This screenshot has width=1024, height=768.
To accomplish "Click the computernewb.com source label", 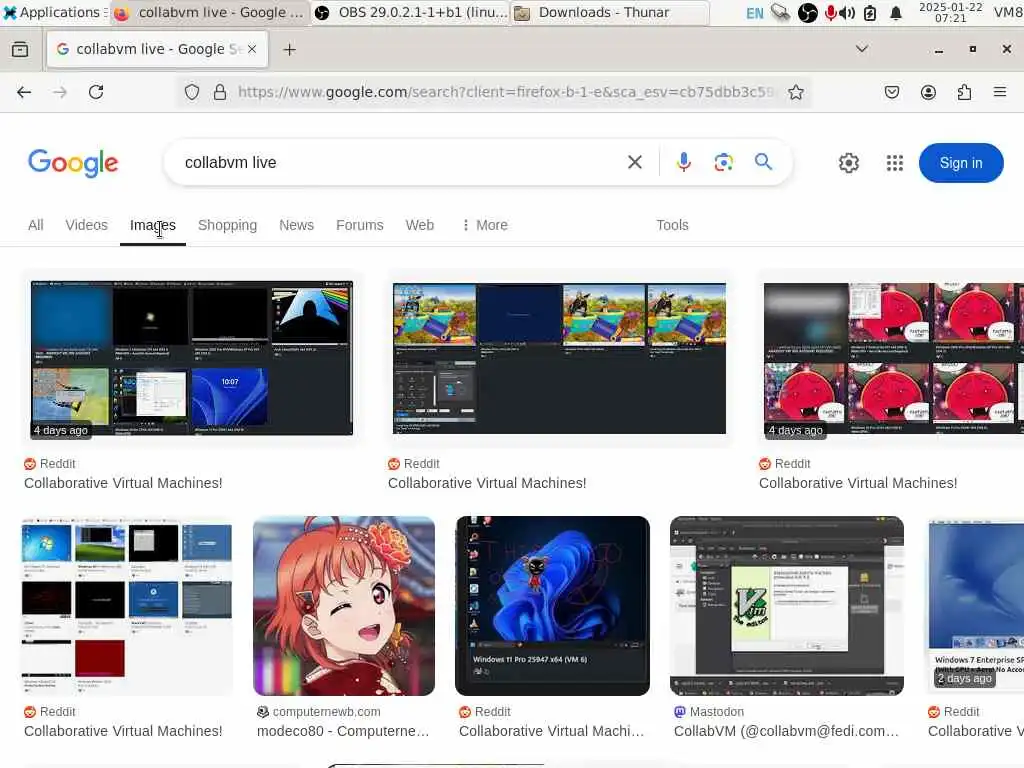I will (x=327, y=712).
